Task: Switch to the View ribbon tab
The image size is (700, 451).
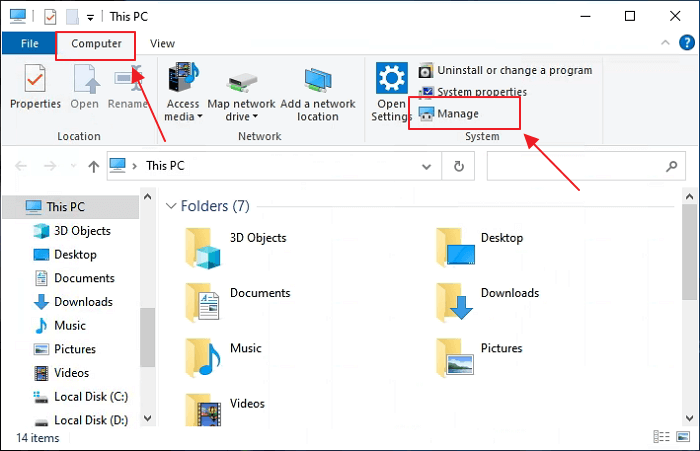Action: pos(162,44)
